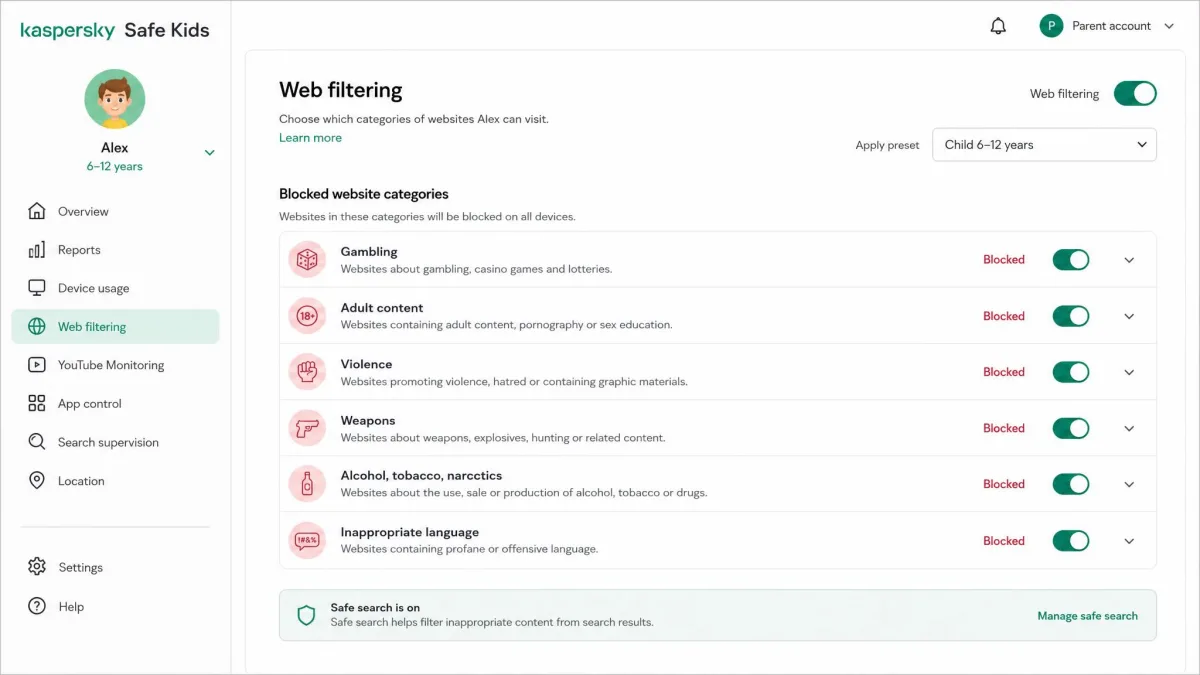Toggle the Weapons blocked switch
The width and height of the screenshot is (1200, 675).
click(x=1070, y=428)
